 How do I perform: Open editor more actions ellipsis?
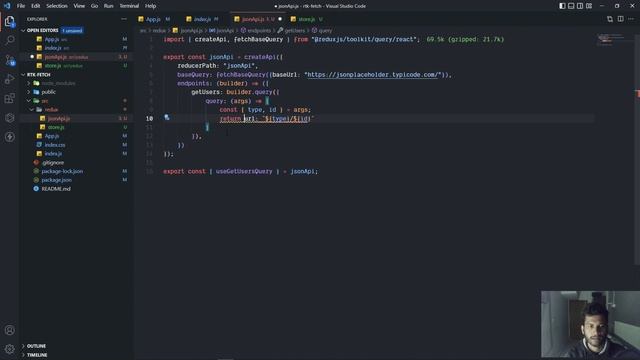[x=631, y=19]
